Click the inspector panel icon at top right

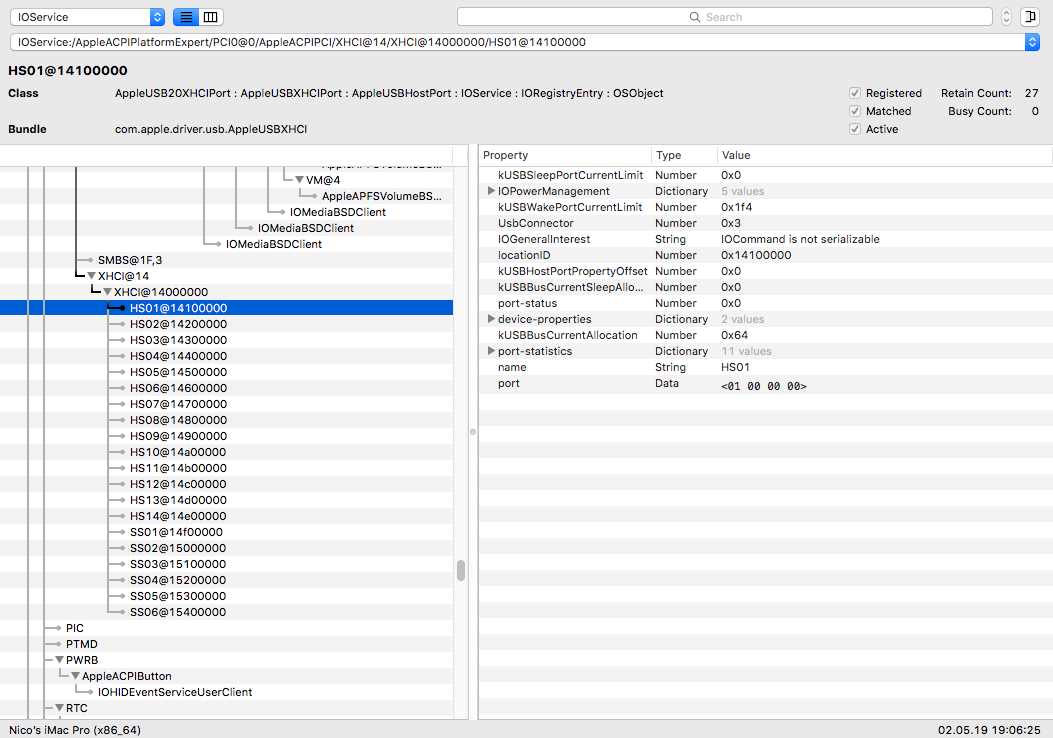click(x=1029, y=17)
